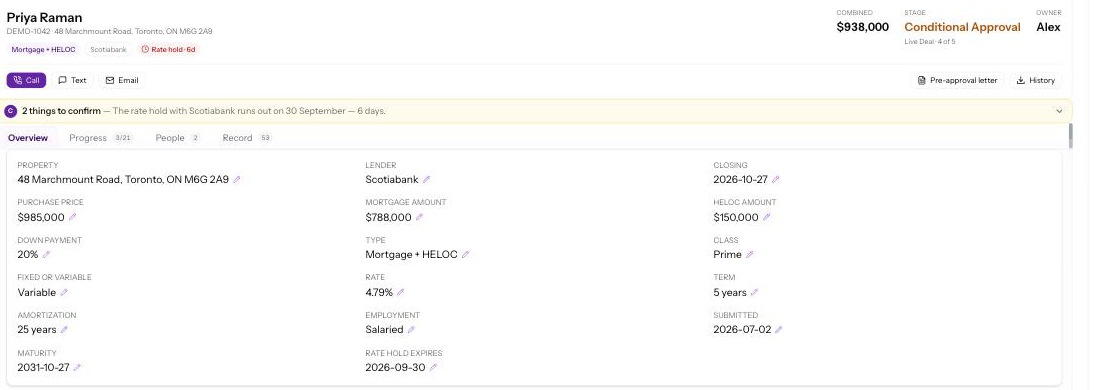1094x390 pixels.
Task: Edit the Submitted date pencil icon
Action: point(779,329)
